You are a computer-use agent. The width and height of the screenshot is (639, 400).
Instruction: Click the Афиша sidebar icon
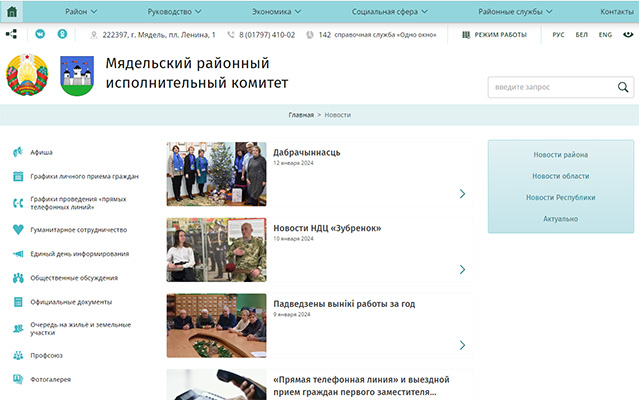click(x=18, y=153)
